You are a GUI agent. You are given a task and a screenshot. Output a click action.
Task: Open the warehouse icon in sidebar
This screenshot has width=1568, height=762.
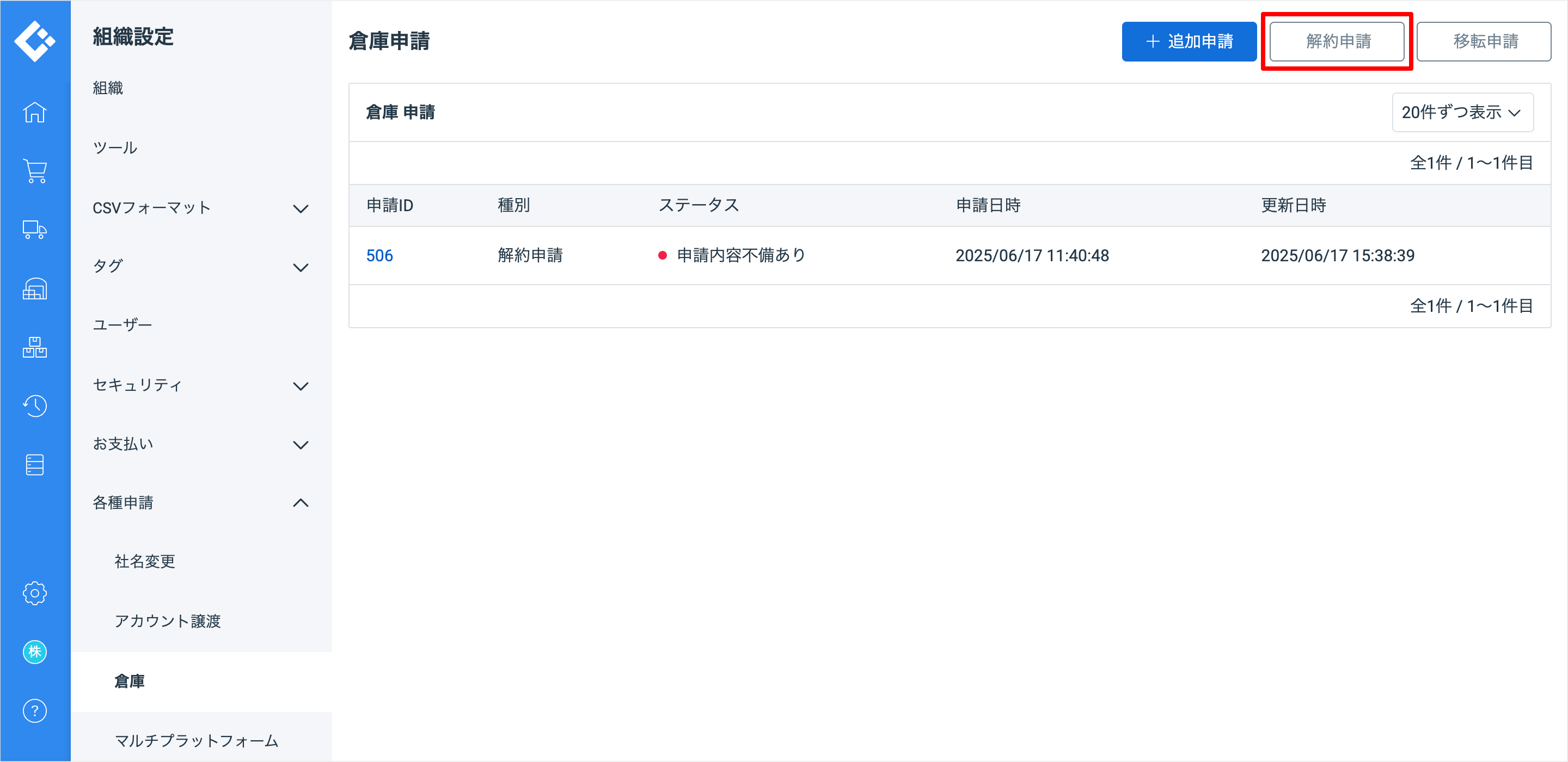35,289
